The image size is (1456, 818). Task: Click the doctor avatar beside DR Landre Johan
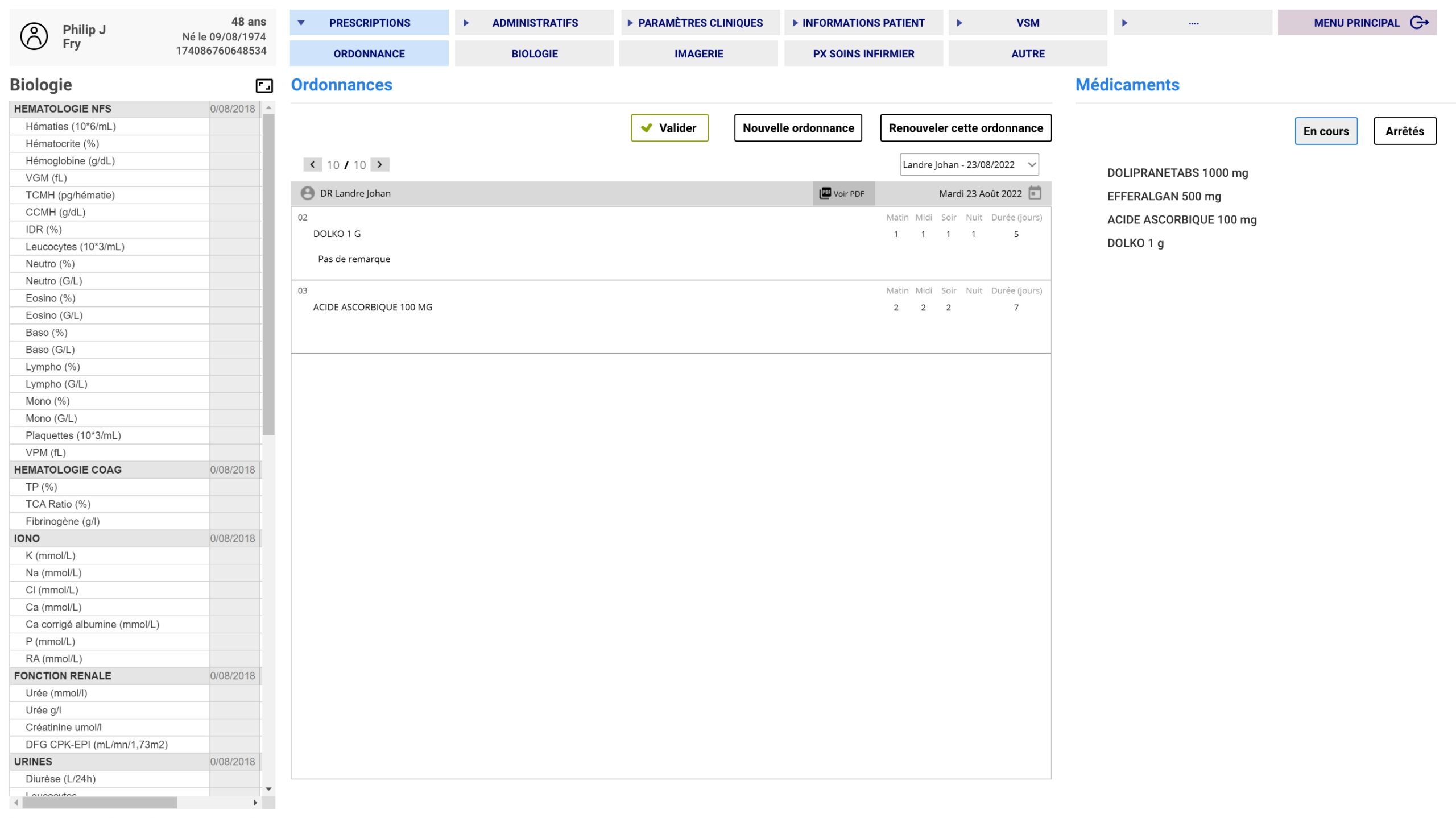tap(307, 193)
